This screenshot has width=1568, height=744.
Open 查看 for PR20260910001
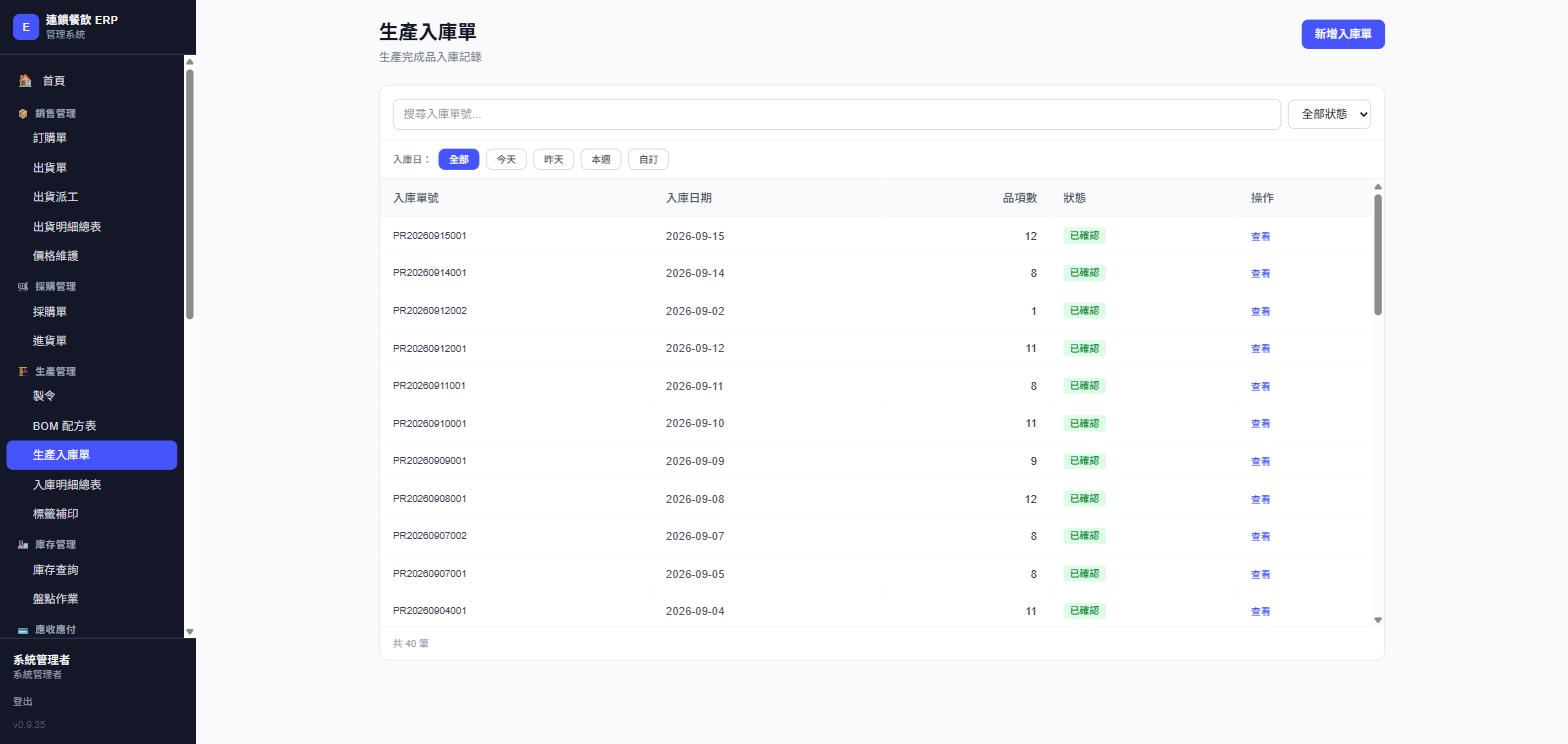pyautogui.click(x=1260, y=424)
